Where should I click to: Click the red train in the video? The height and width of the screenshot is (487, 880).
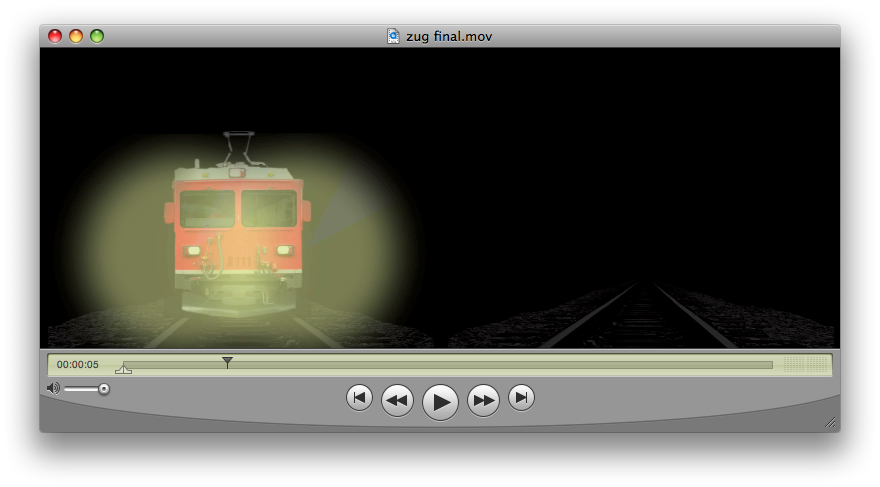pos(238,230)
